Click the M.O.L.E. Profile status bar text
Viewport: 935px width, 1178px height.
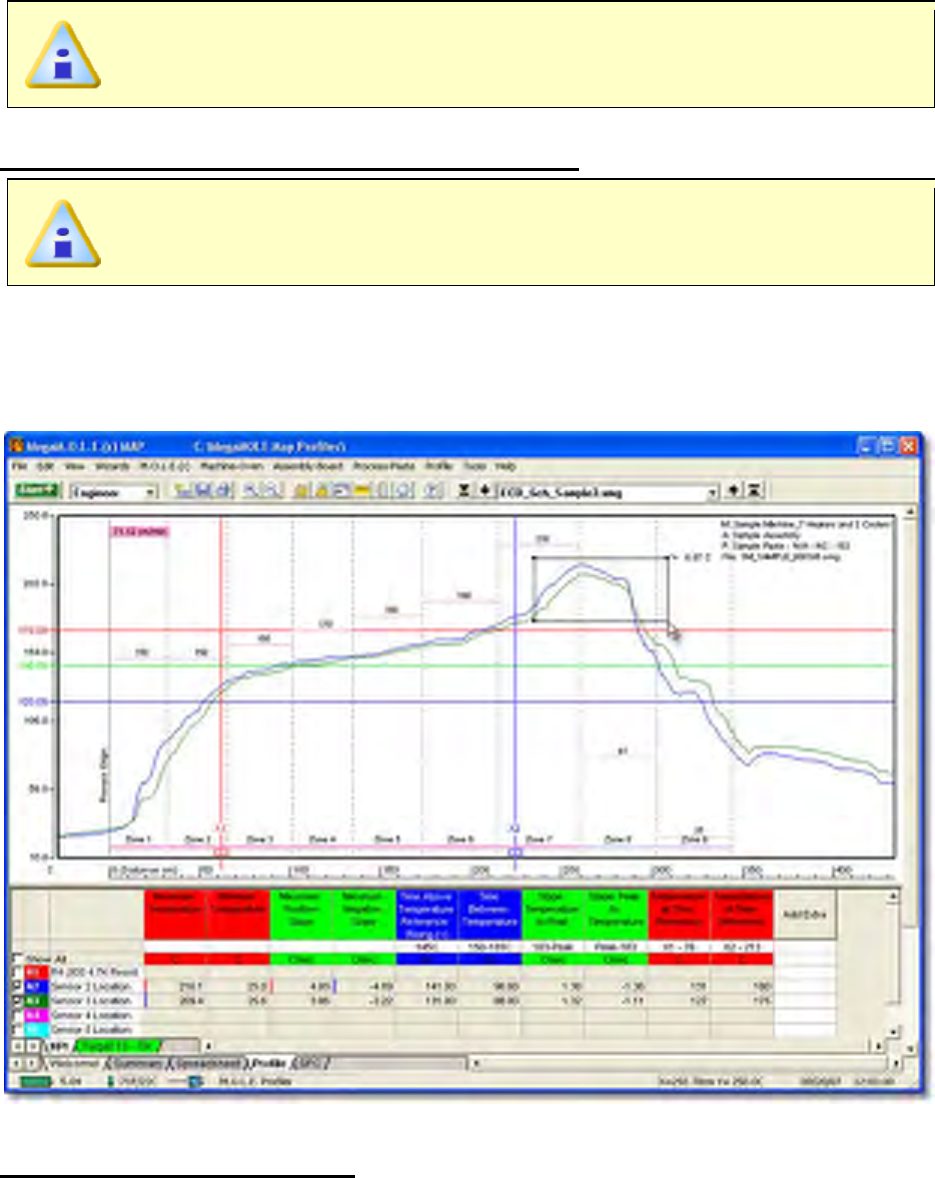click(x=255, y=1082)
